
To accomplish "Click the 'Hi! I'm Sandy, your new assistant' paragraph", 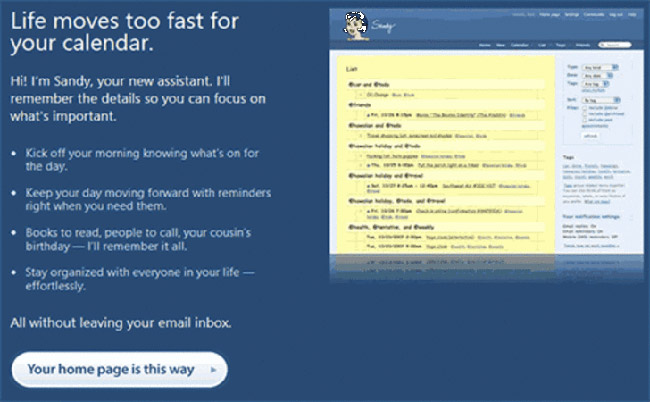I will pyautogui.click(x=138, y=99).
